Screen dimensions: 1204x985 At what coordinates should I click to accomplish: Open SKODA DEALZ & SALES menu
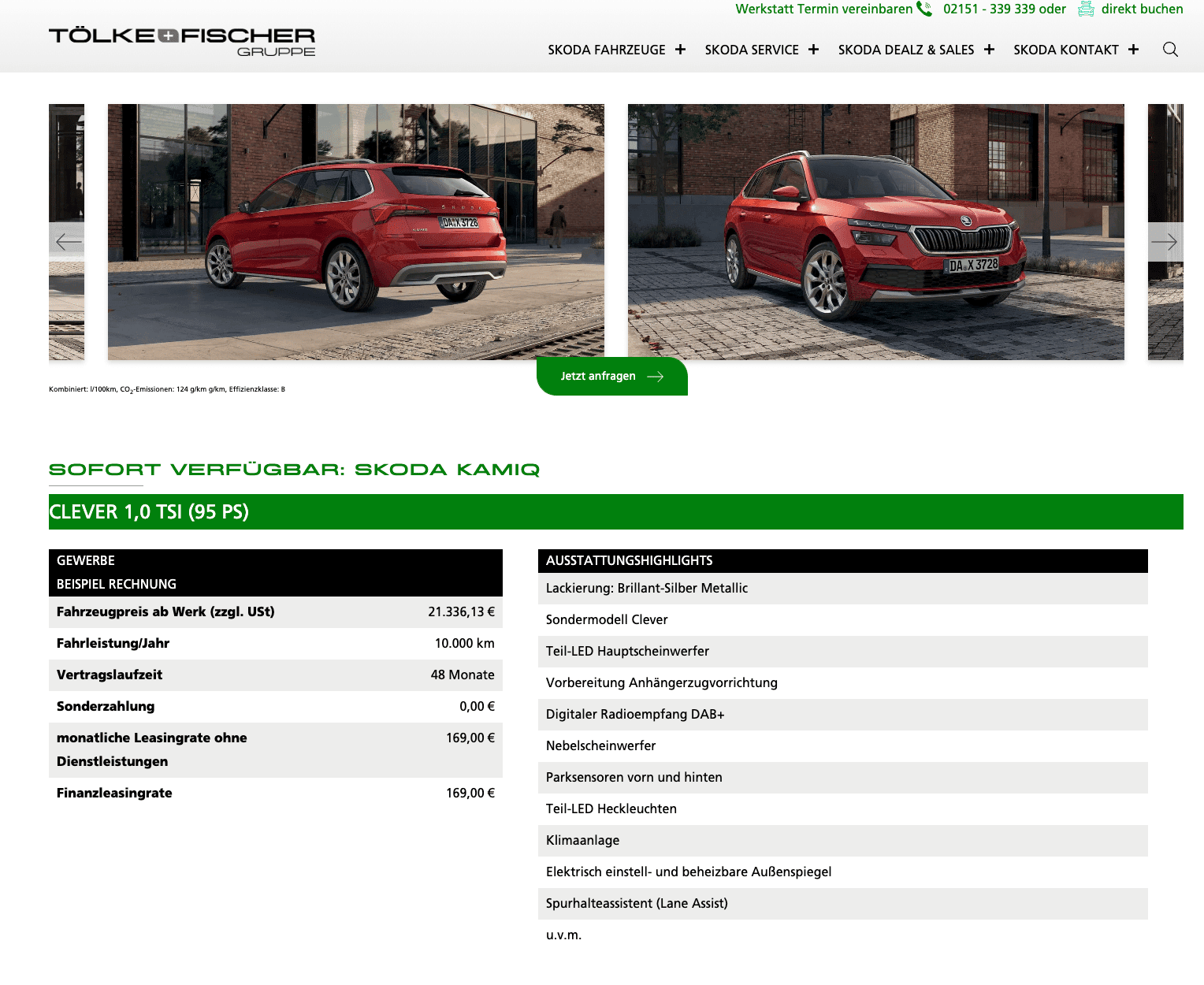tap(906, 50)
